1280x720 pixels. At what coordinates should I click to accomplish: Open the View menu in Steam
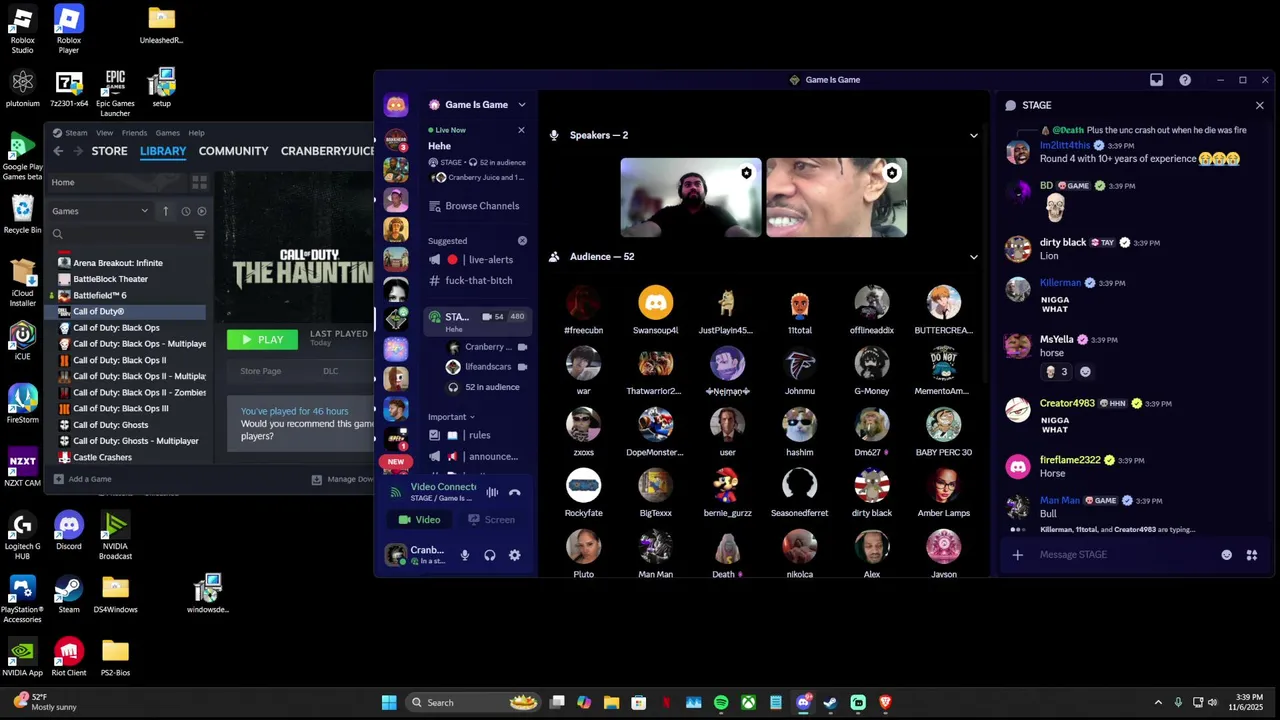[x=104, y=133]
